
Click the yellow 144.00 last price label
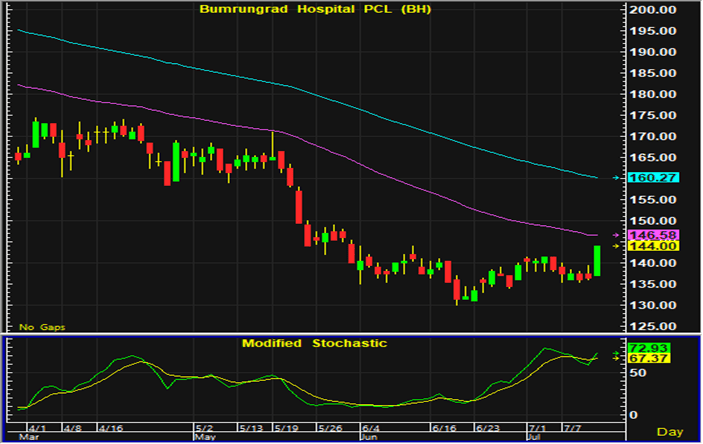636,246
